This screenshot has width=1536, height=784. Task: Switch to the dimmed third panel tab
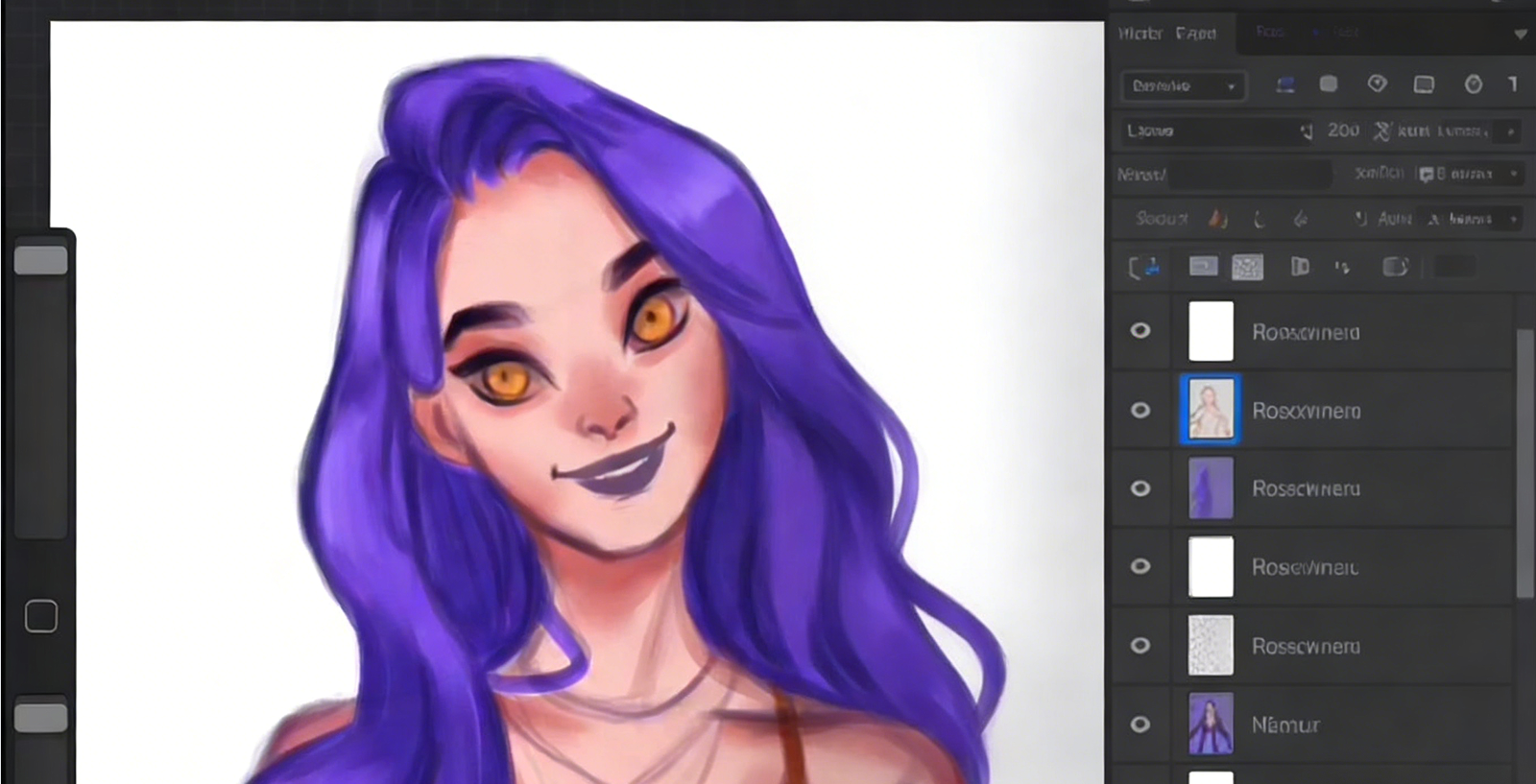click(x=1345, y=32)
